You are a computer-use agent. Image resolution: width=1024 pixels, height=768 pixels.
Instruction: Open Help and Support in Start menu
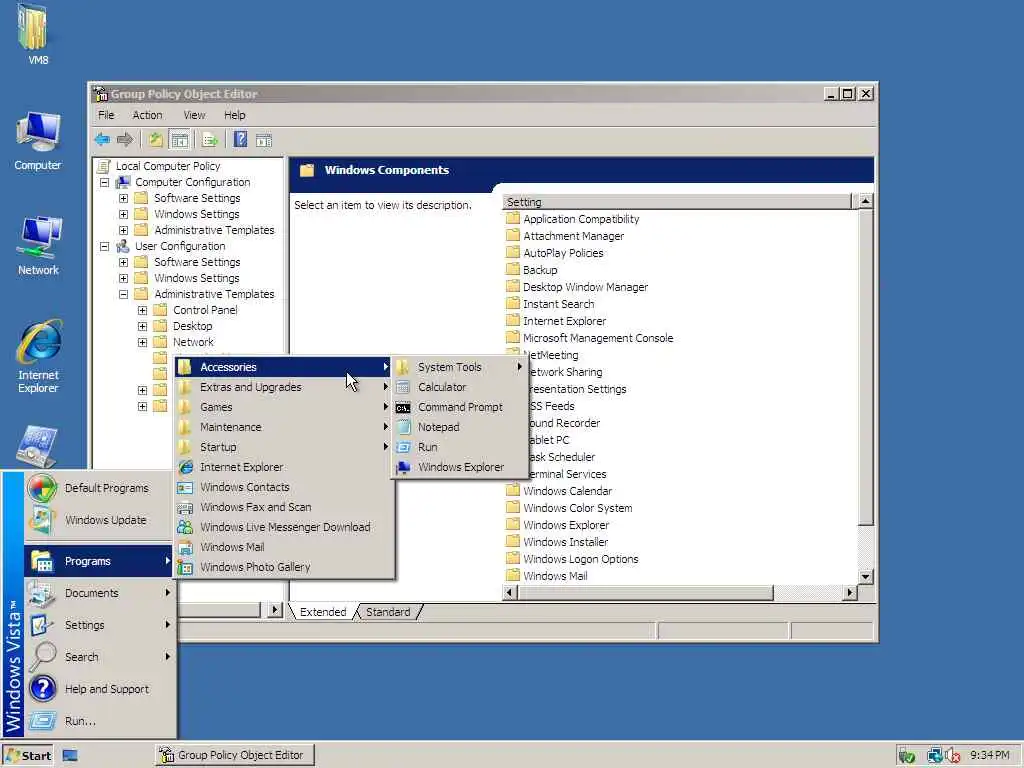coord(99,689)
